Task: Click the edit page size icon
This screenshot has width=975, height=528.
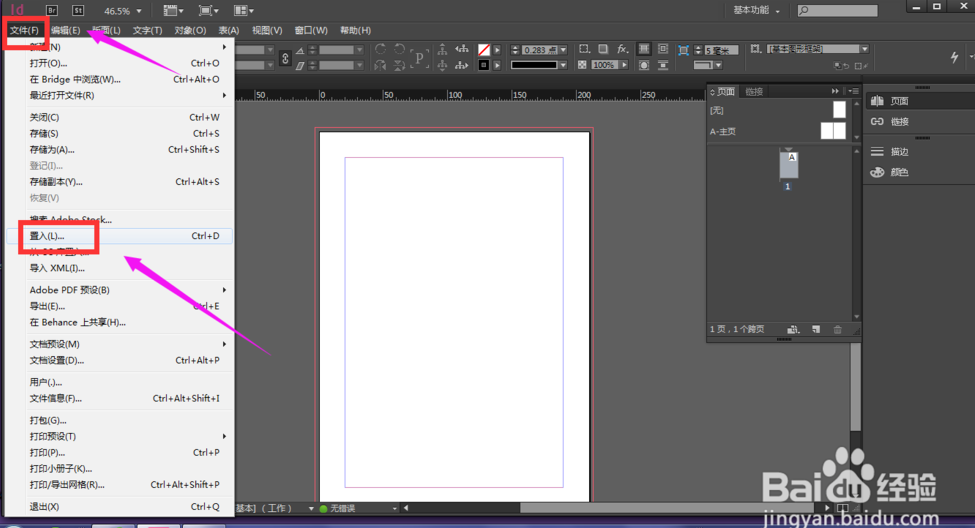Action: (x=793, y=329)
